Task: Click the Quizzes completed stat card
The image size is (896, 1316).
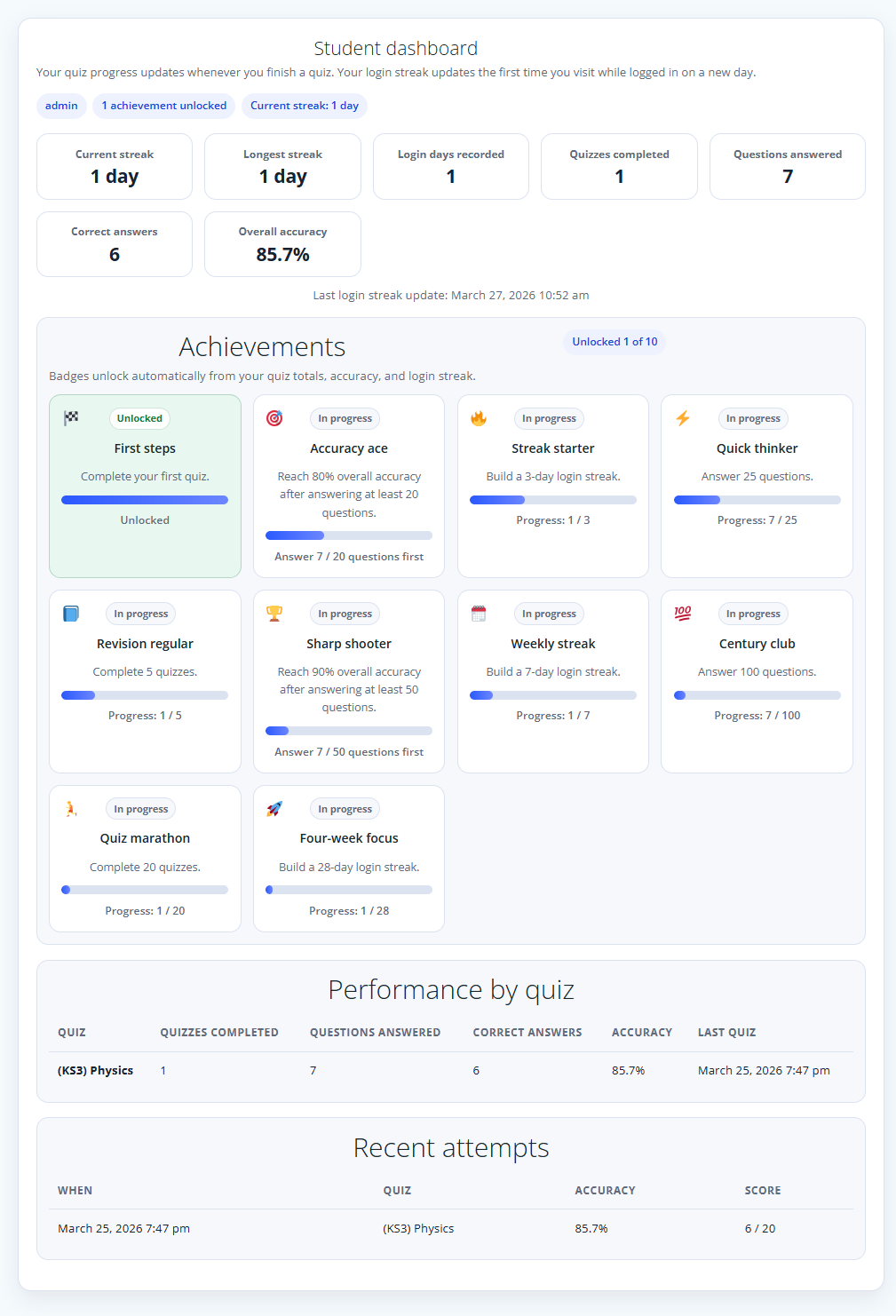Action: (619, 166)
